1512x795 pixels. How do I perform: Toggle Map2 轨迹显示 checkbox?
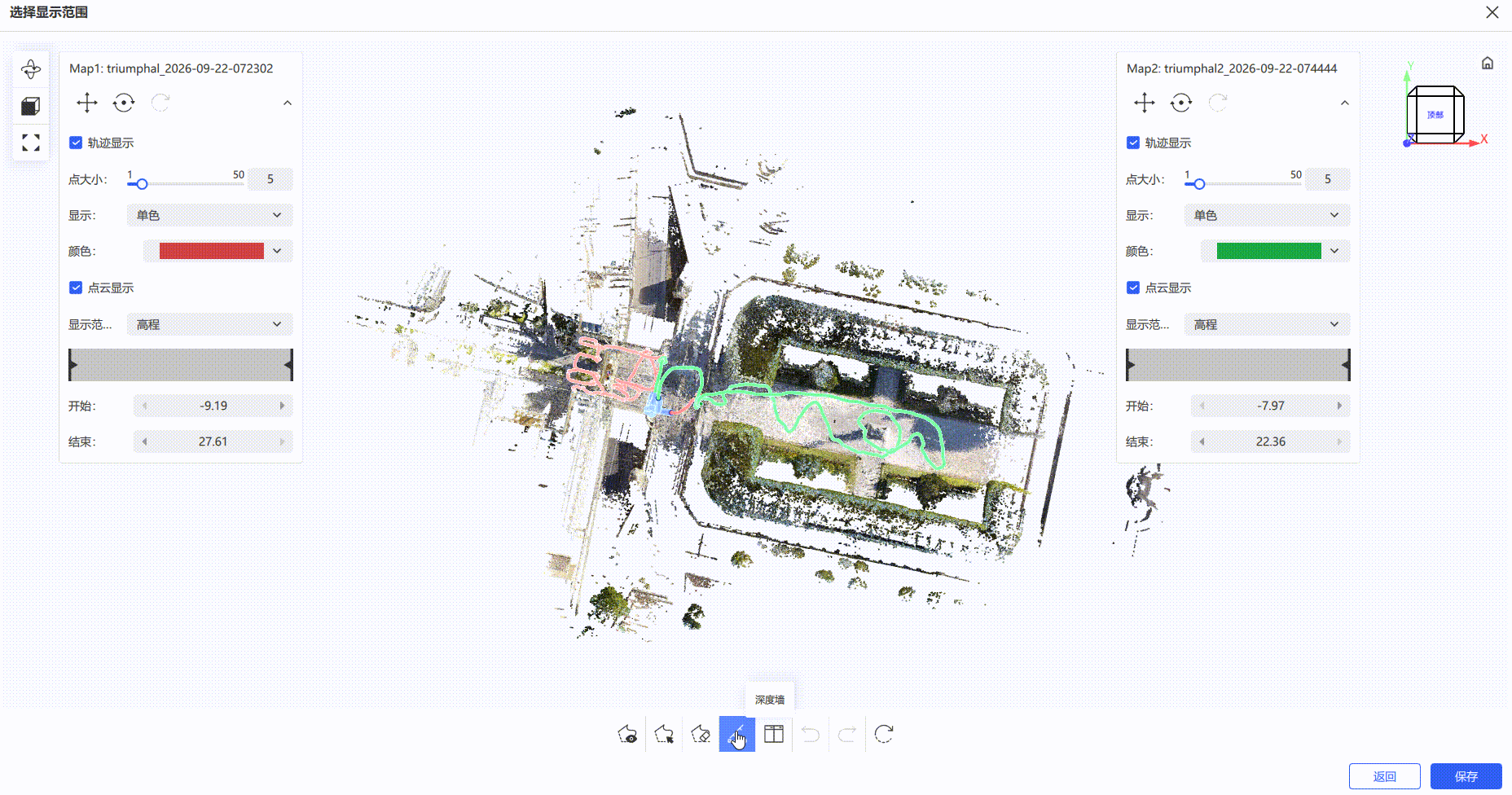[1133, 143]
